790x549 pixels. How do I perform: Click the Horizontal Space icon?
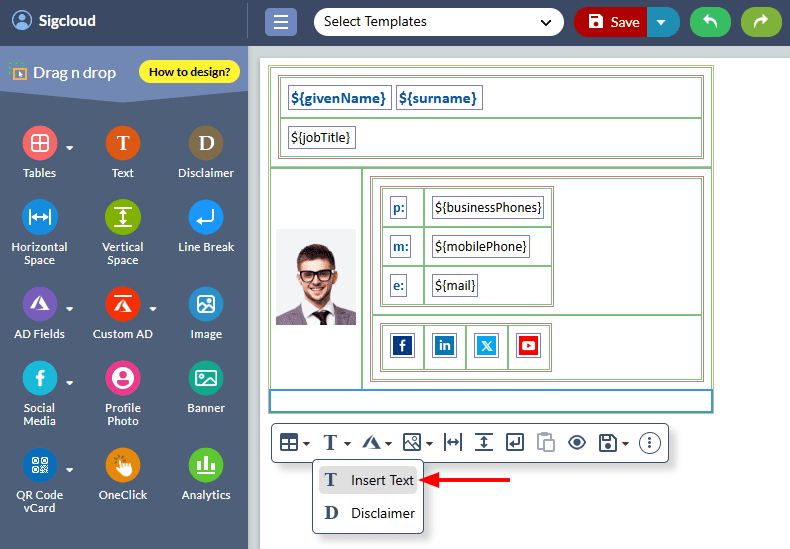click(40, 217)
